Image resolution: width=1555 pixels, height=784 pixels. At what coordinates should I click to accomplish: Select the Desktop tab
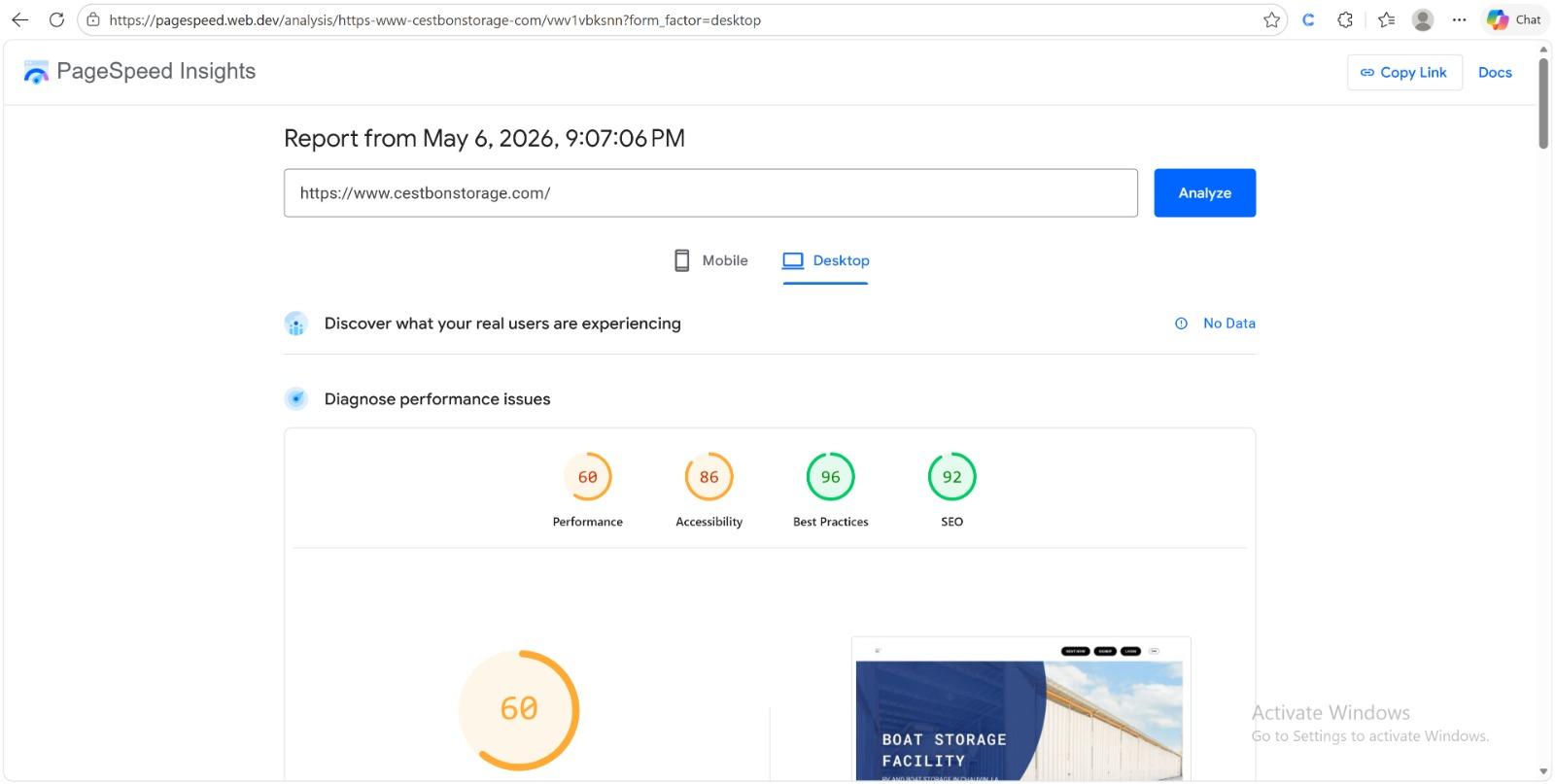coord(826,260)
